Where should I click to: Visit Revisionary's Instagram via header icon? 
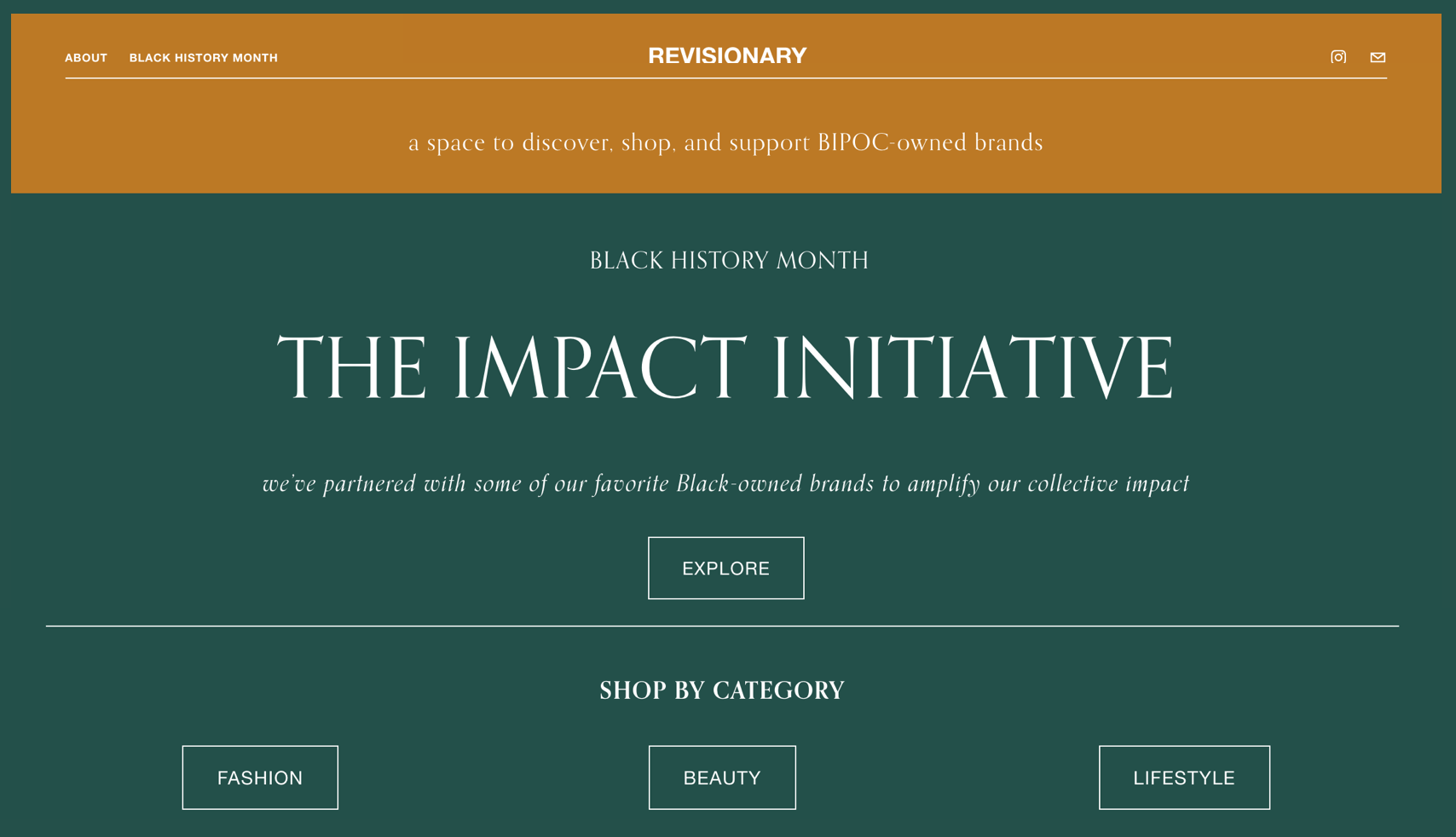pyautogui.click(x=1338, y=57)
